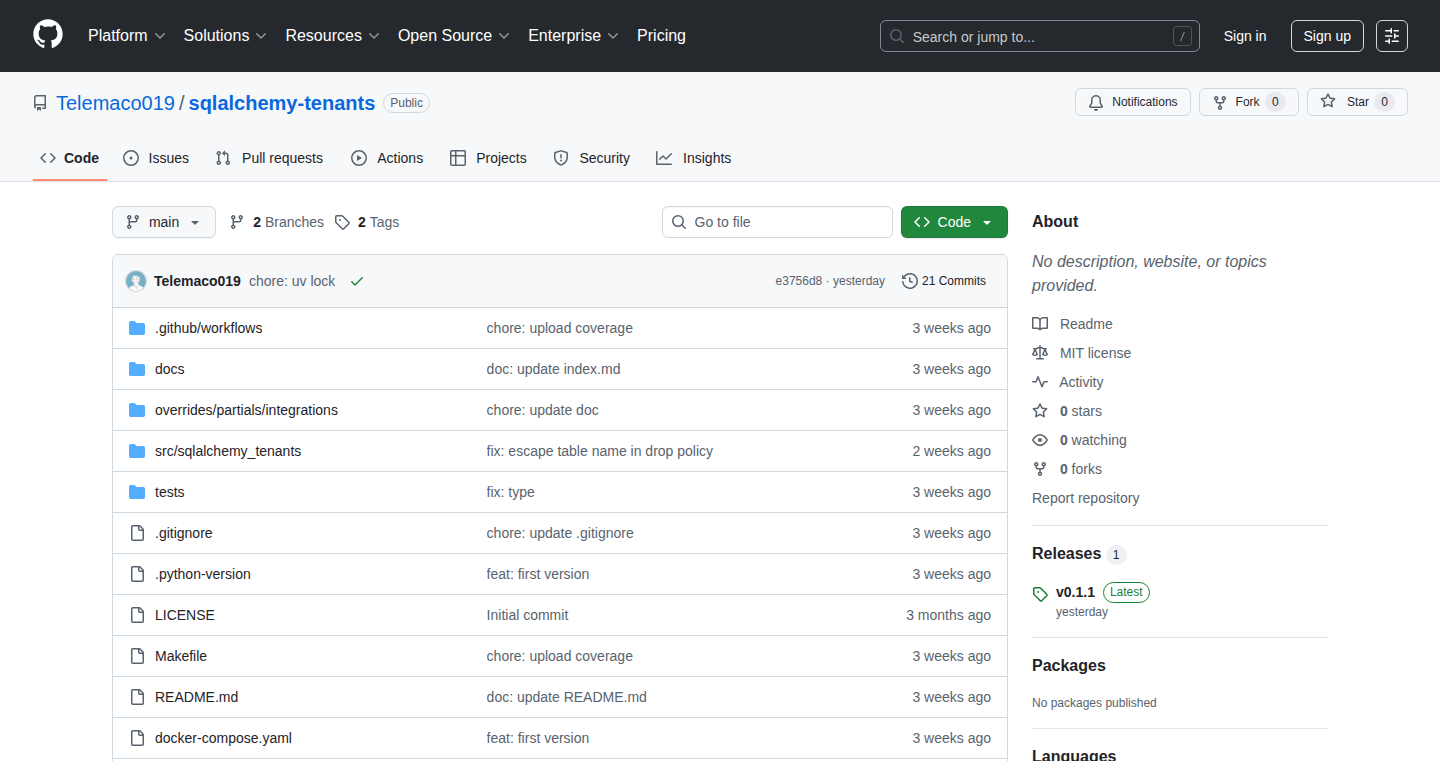Click Telemaco019 avatar in commit bar
1440x761 pixels.
click(136, 281)
